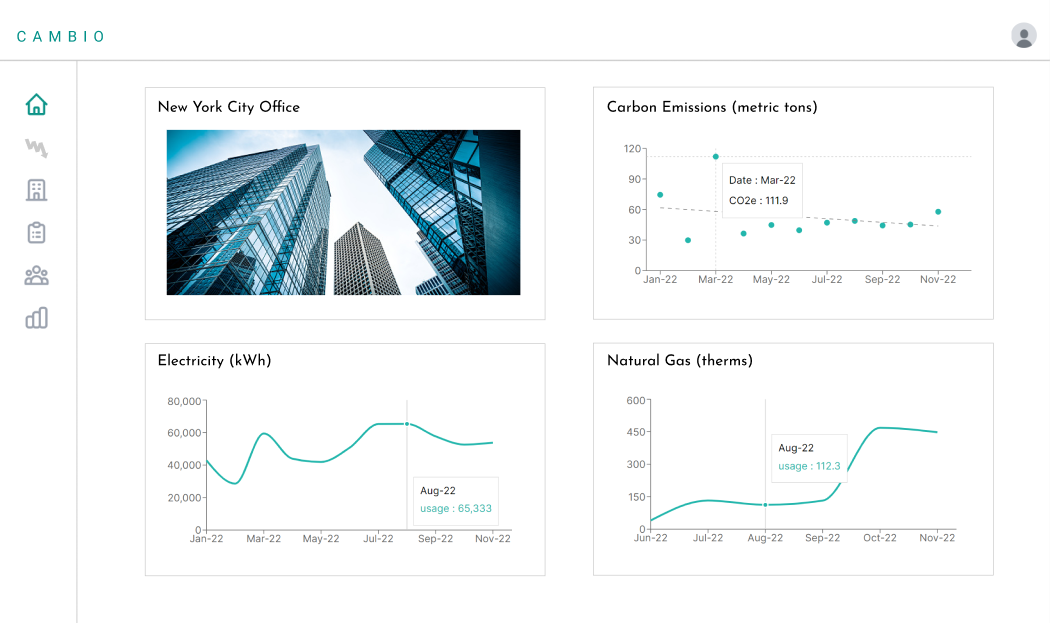1050x623 pixels.
Task: Click the CAMBIO logo
Action: 61,37
